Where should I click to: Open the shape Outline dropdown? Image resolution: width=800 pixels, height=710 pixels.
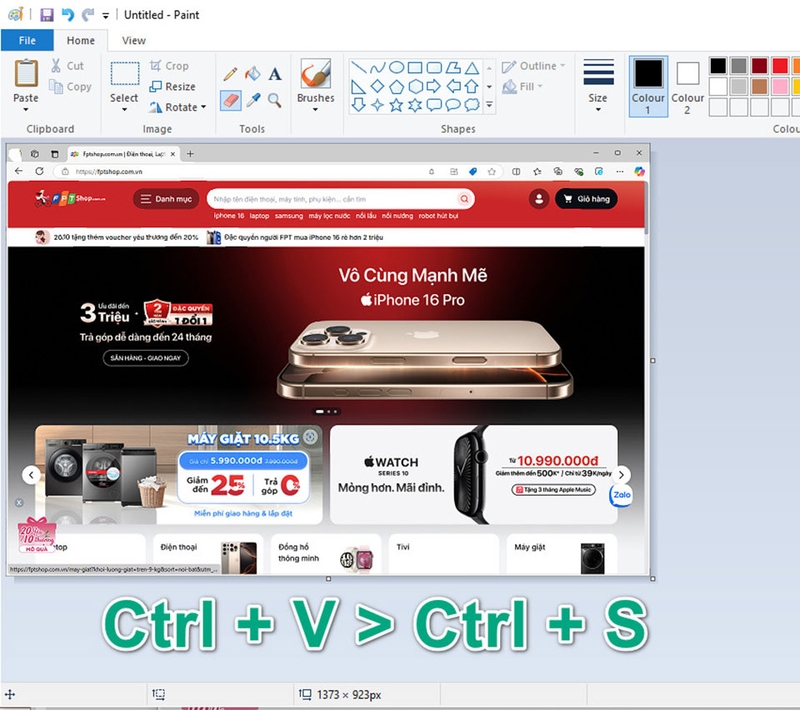coord(534,66)
